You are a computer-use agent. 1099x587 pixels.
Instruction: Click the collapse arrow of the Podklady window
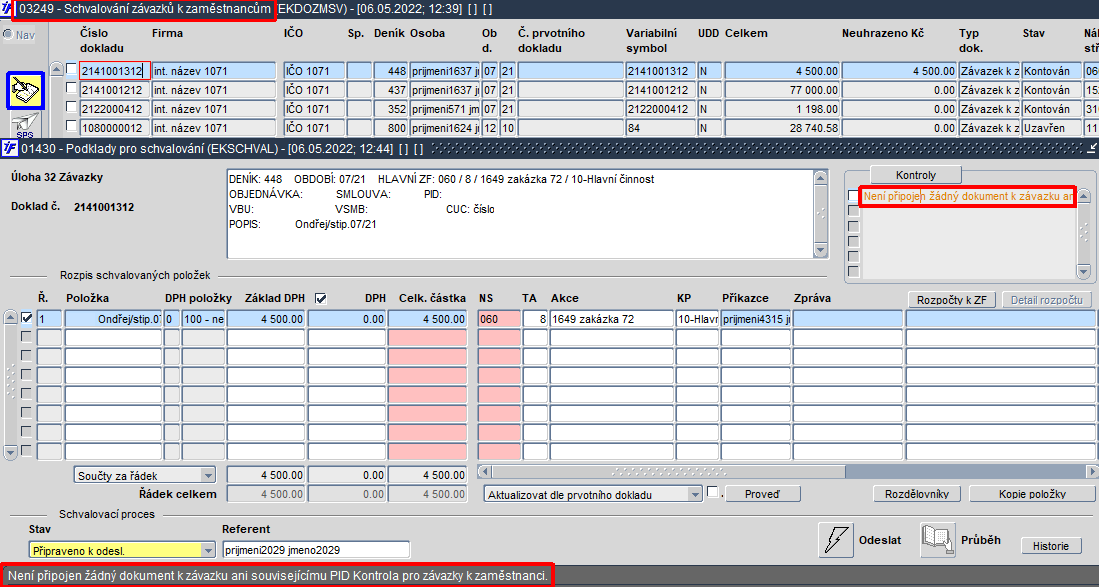(x=1092, y=149)
